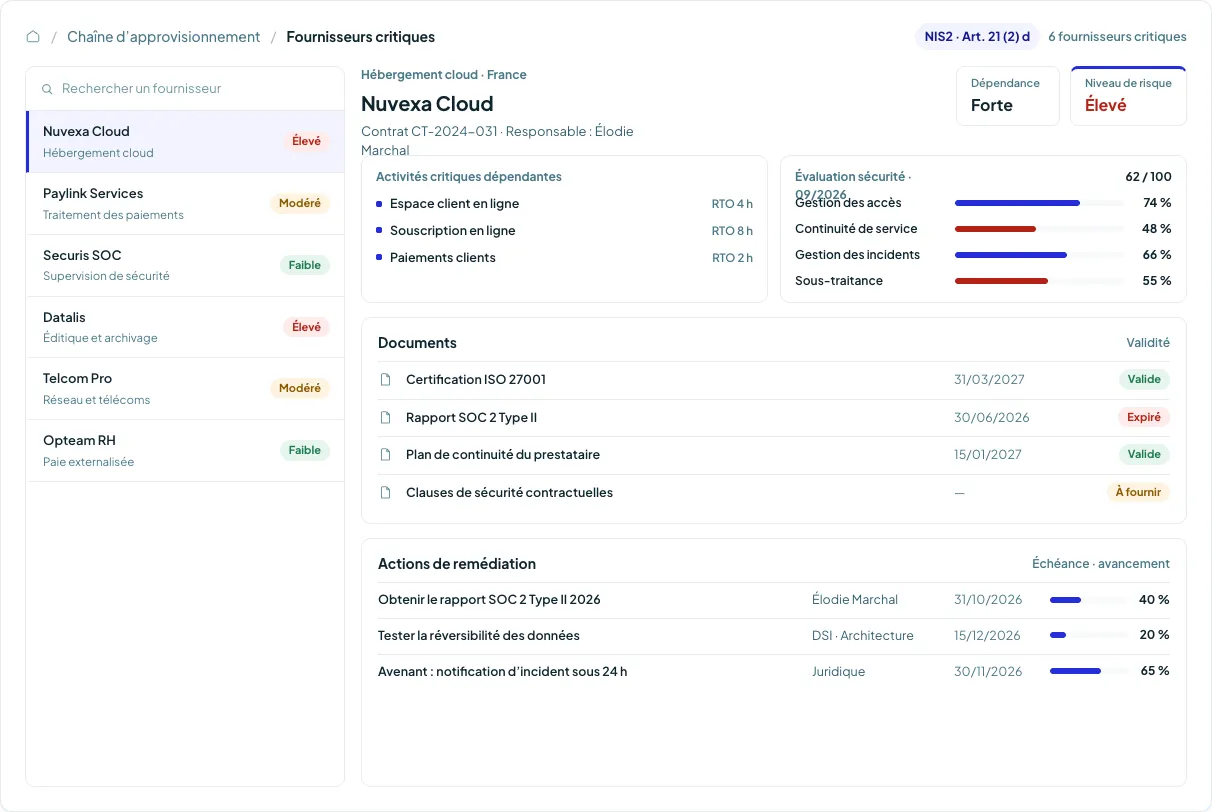Select Paylink Services supplier
This screenshot has width=1212, height=812.
pos(185,204)
